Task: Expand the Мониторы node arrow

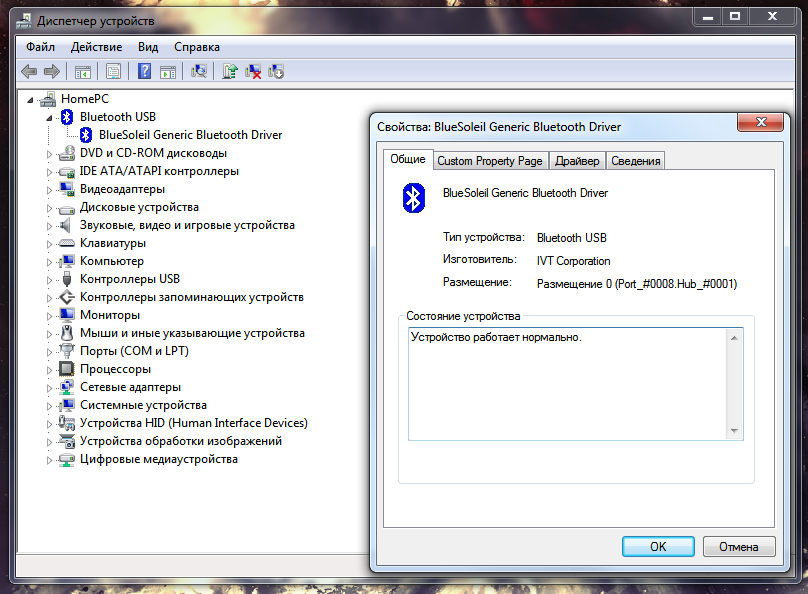Action: tap(49, 315)
